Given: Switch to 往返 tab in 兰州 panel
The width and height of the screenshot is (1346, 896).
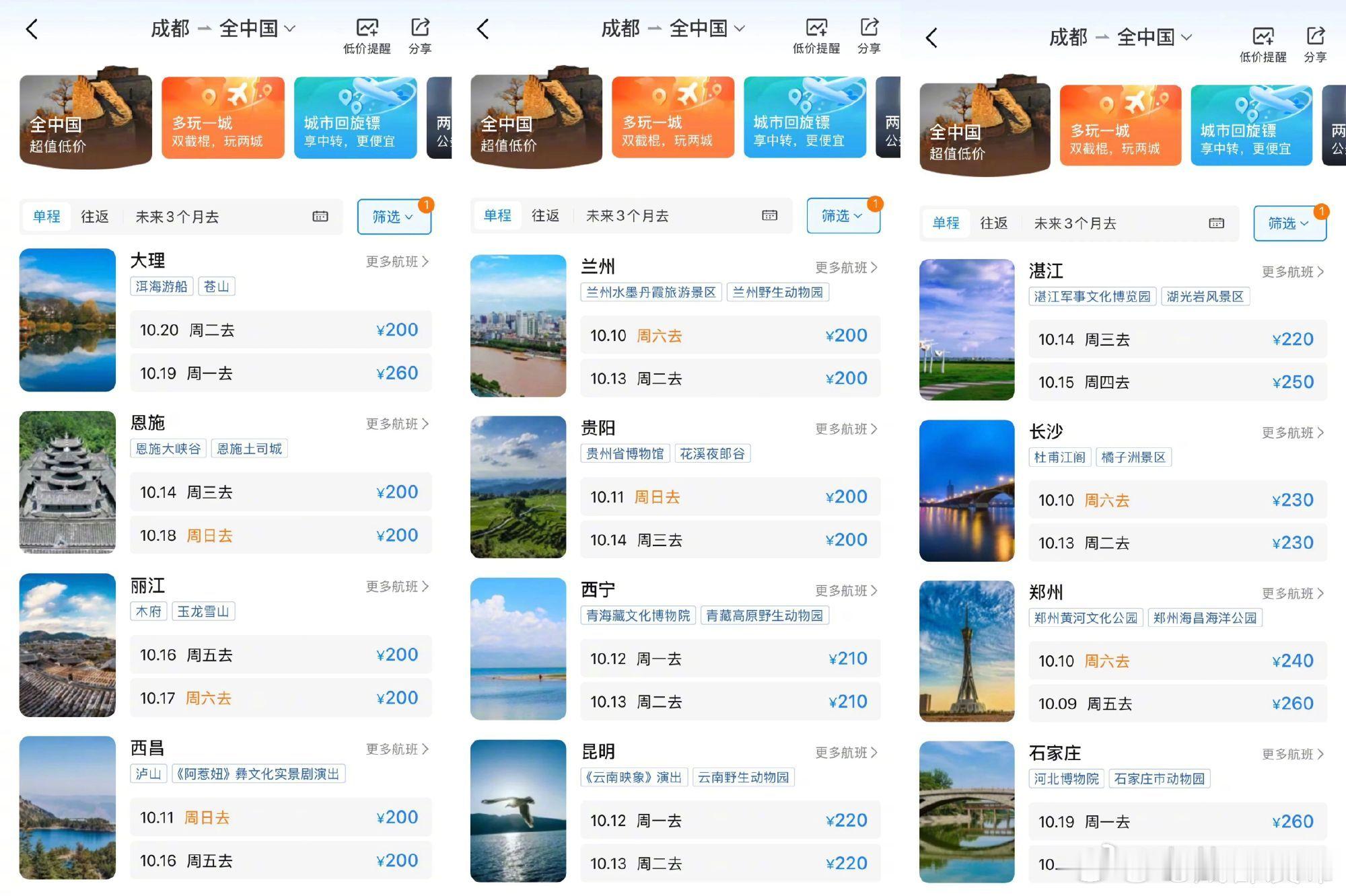Looking at the screenshot, I should coord(545,216).
